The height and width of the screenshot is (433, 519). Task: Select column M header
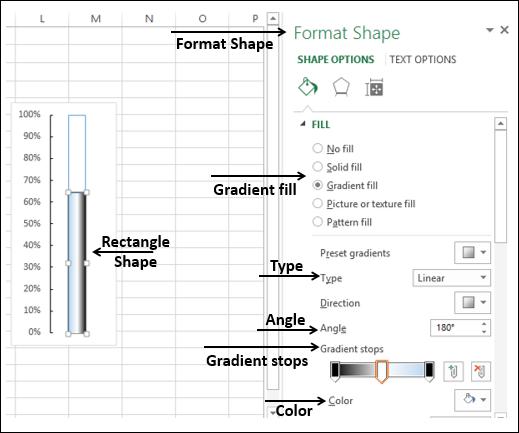pos(96,19)
